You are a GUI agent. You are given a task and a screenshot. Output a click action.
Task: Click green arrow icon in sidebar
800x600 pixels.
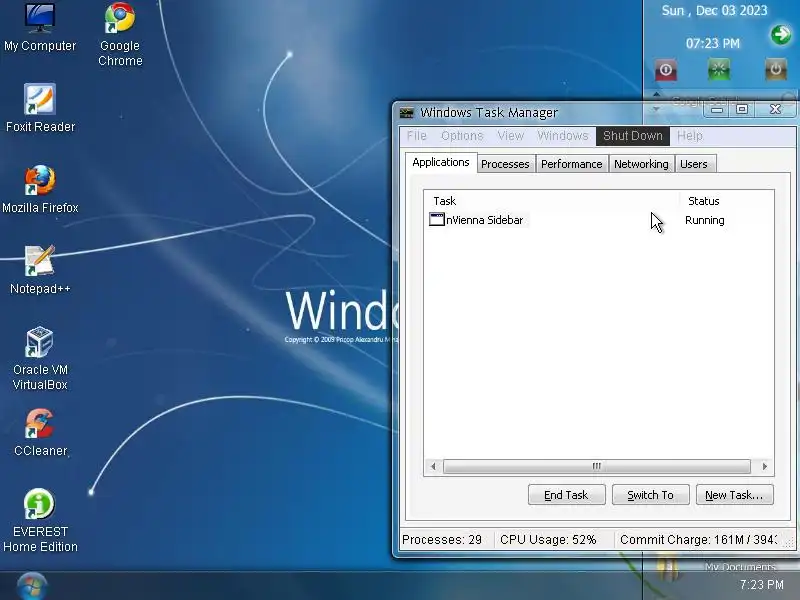(781, 35)
